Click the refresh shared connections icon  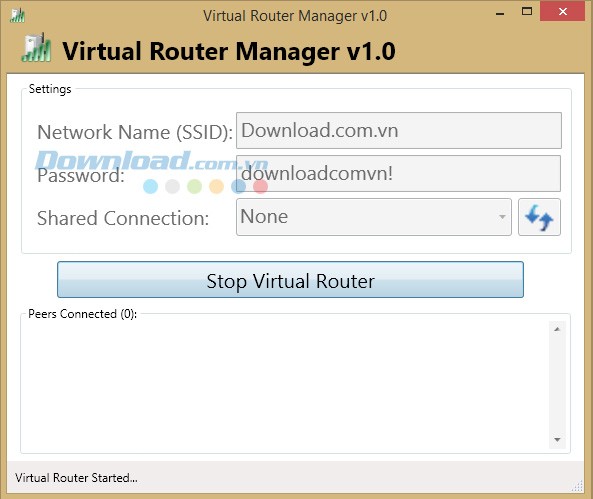pyautogui.click(x=539, y=217)
